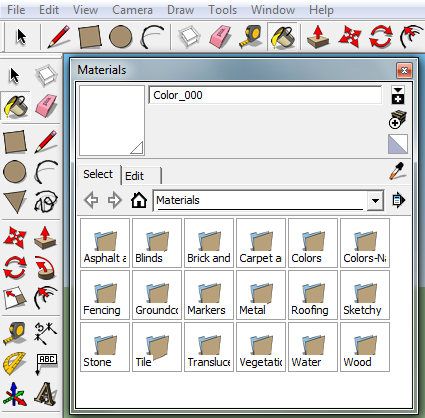This screenshot has height=418, width=425.
Task: Open the Window menu
Action: [273, 10]
